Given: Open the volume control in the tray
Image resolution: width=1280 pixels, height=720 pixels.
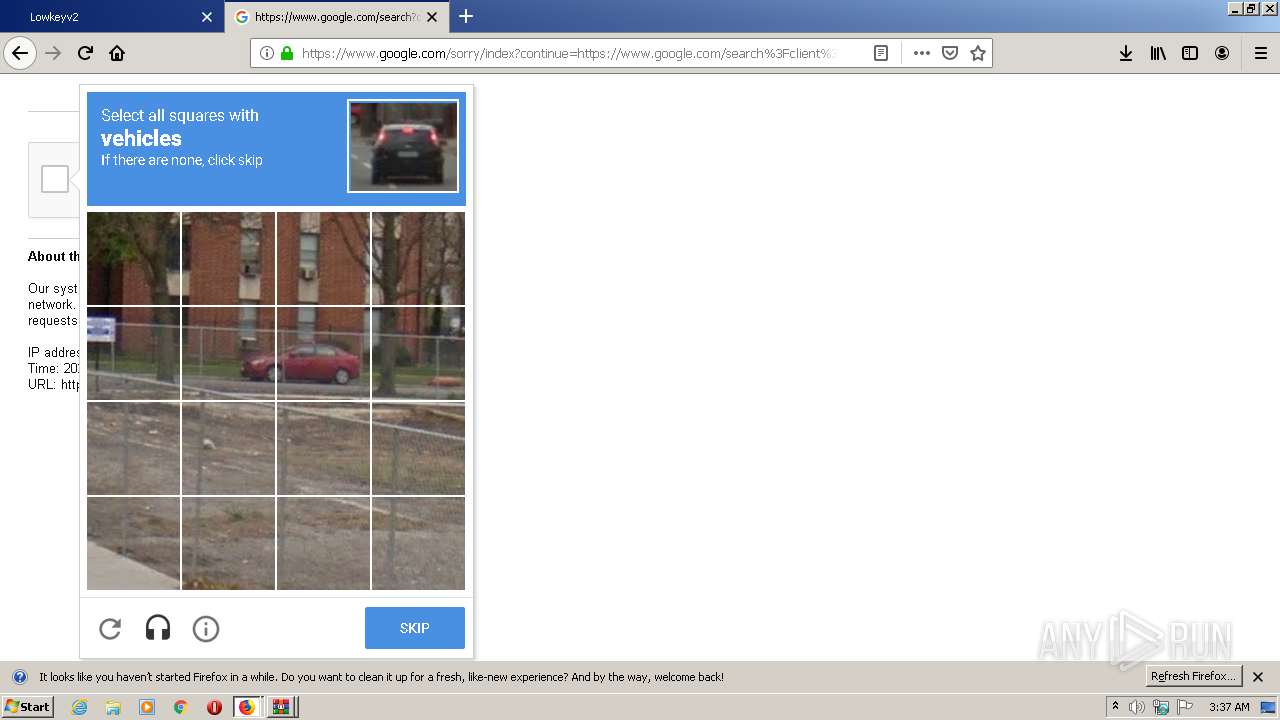Looking at the screenshot, I should click(x=1137, y=707).
